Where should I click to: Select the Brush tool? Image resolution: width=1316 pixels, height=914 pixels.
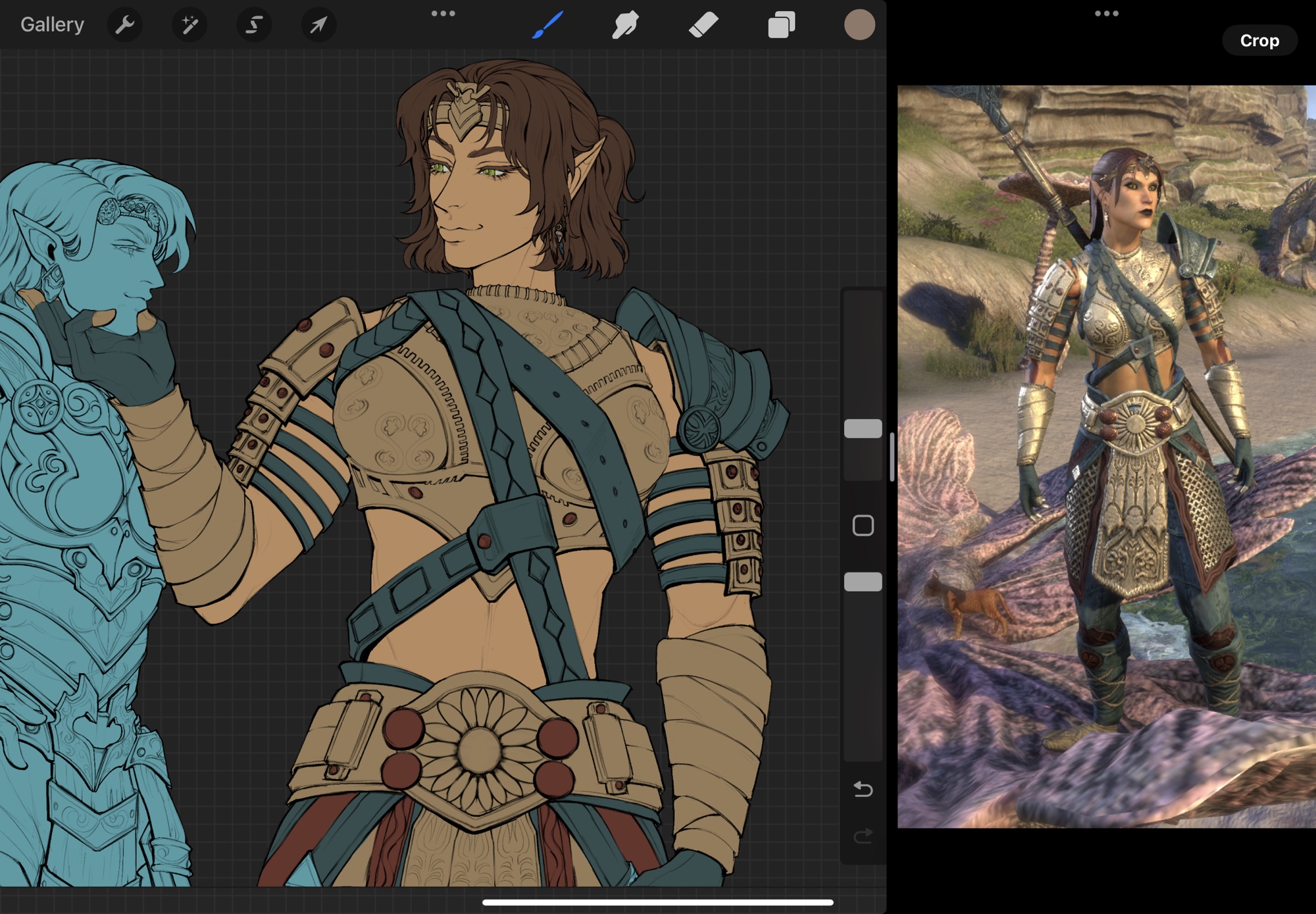pyautogui.click(x=547, y=25)
